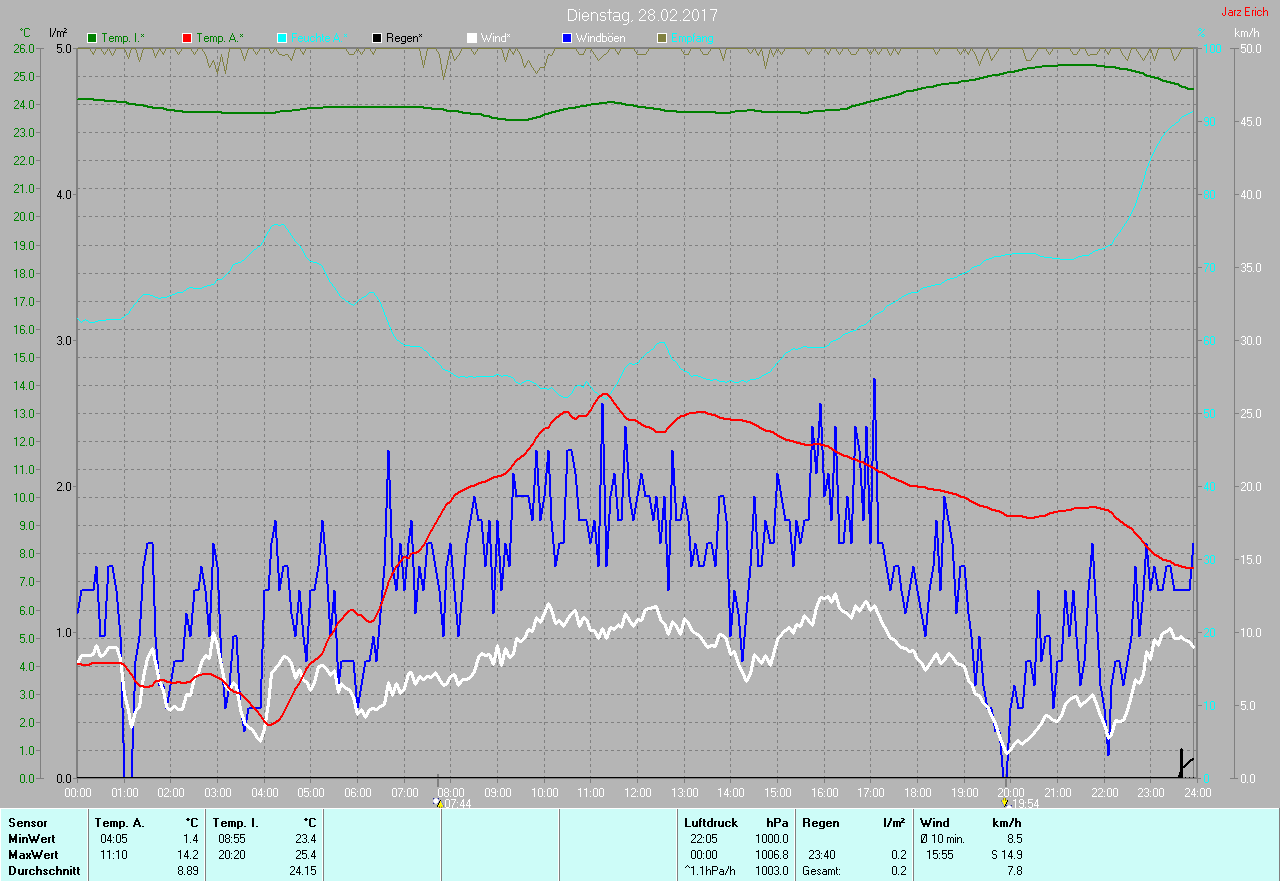Click the Regen header in the statistics table

tap(821, 823)
